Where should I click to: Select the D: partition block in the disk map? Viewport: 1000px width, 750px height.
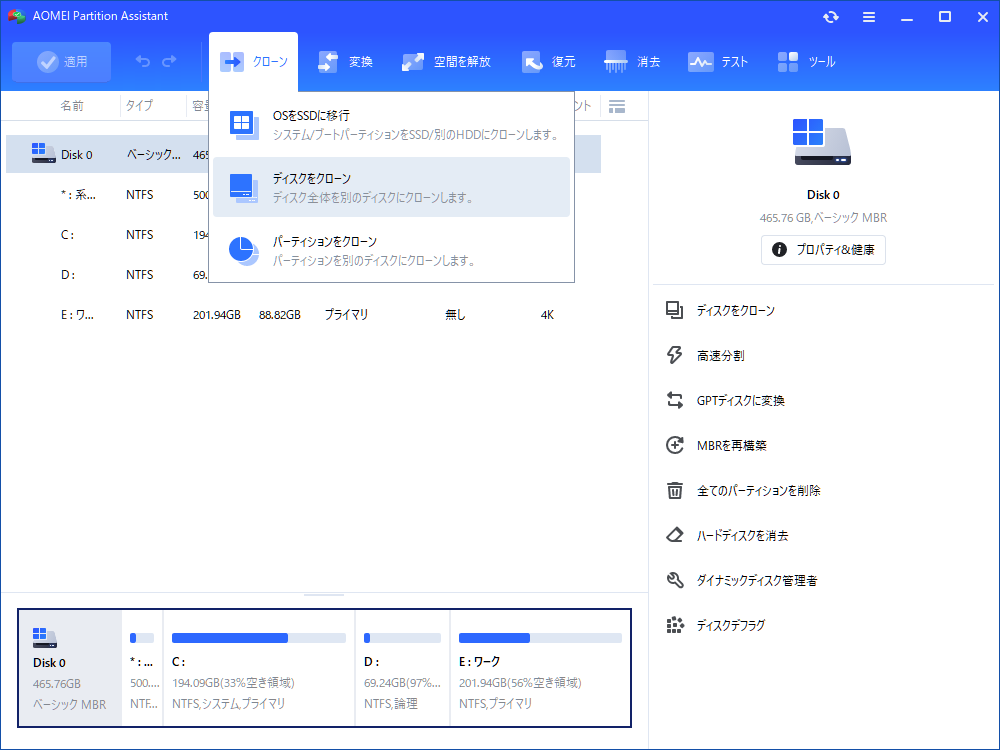point(402,668)
